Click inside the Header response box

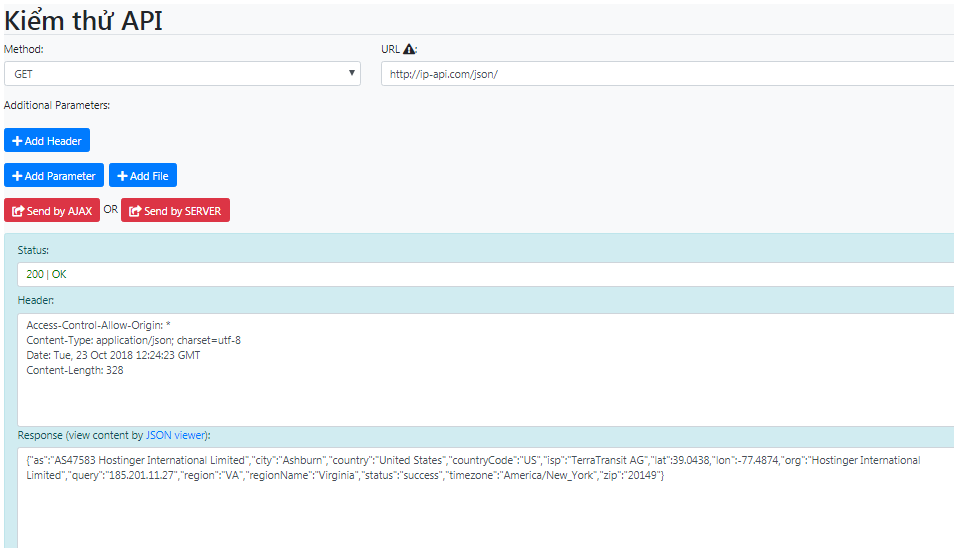486,370
